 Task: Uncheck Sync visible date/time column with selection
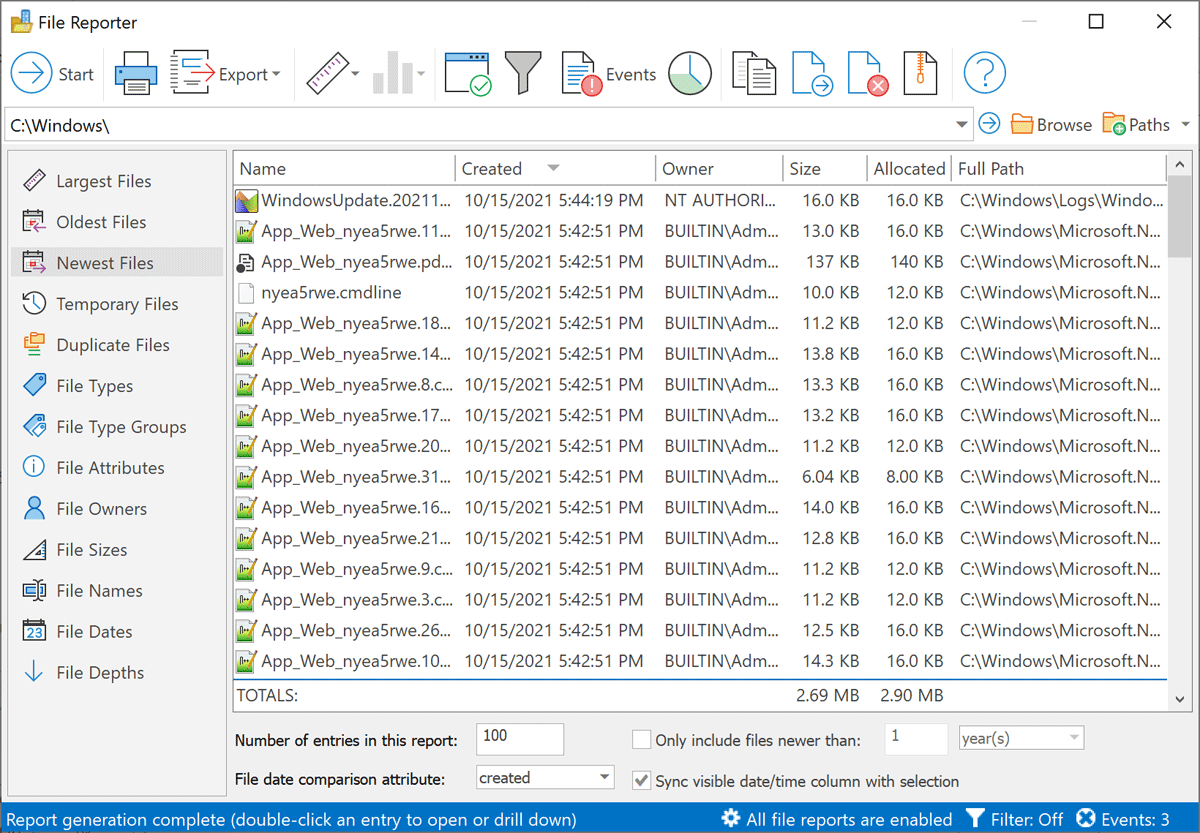tap(641, 781)
